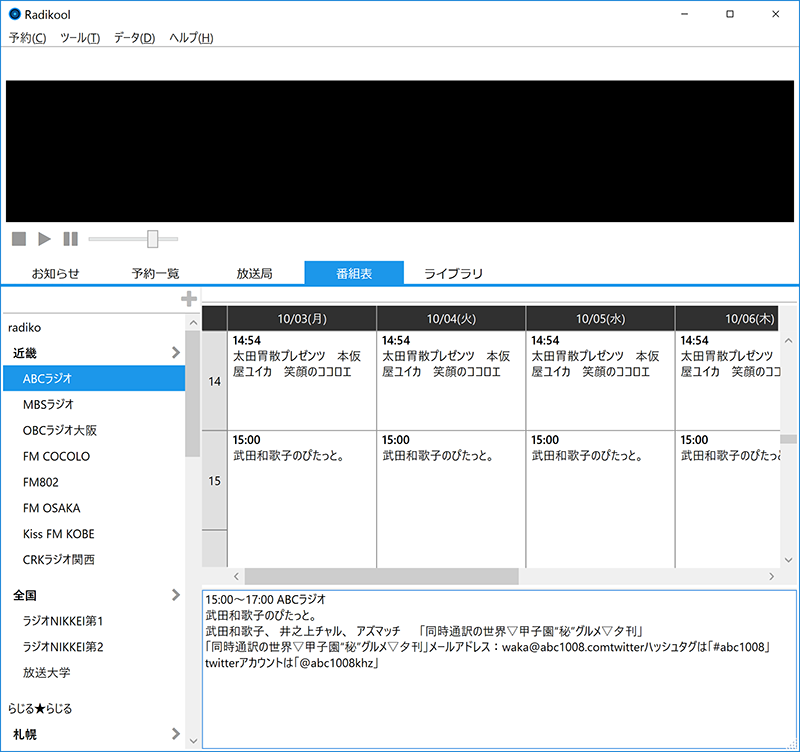
Task: Select 15:00 program on 10/06(木)
Action: [x=728, y=499]
